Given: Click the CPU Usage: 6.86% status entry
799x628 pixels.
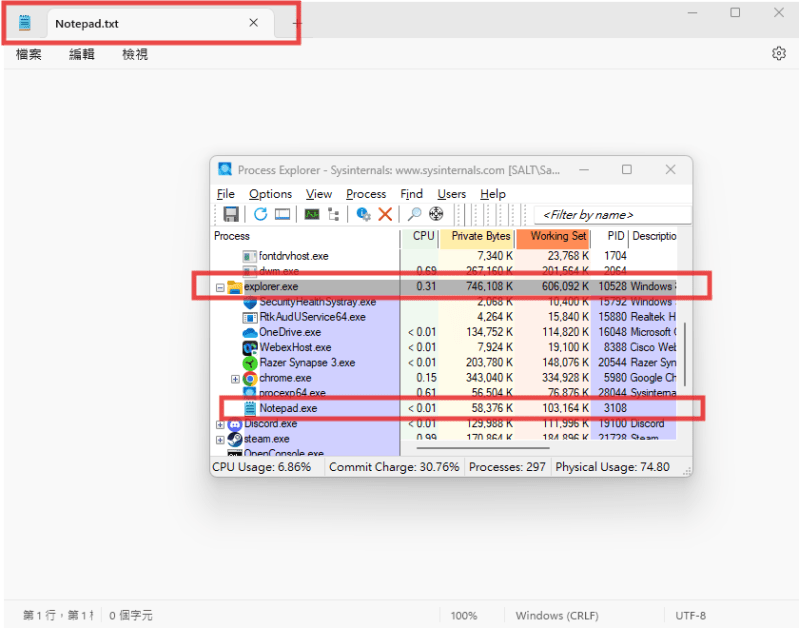Looking at the screenshot, I should click(261, 467).
